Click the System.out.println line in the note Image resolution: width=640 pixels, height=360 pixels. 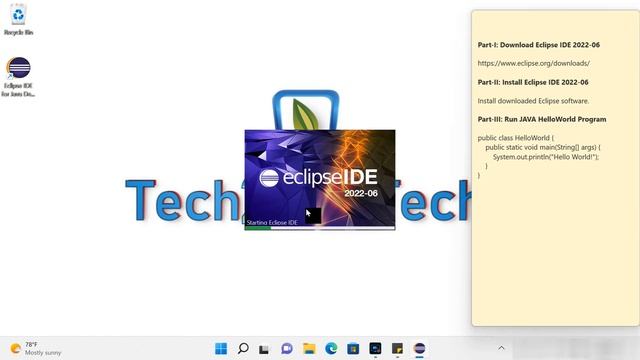tap(546, 157)
